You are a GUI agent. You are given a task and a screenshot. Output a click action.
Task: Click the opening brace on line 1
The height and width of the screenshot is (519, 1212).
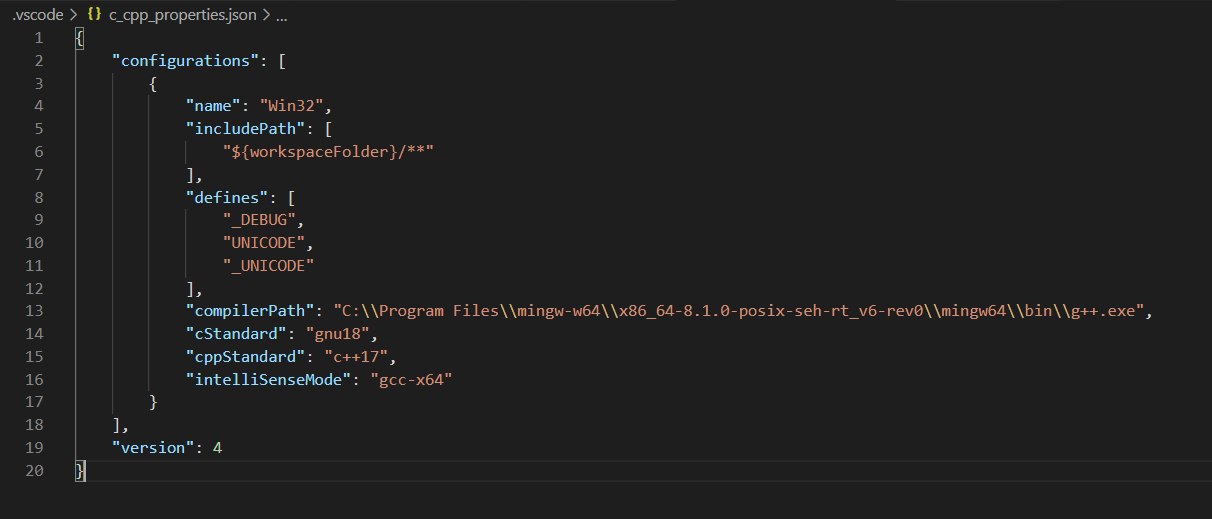click(80, 38)
